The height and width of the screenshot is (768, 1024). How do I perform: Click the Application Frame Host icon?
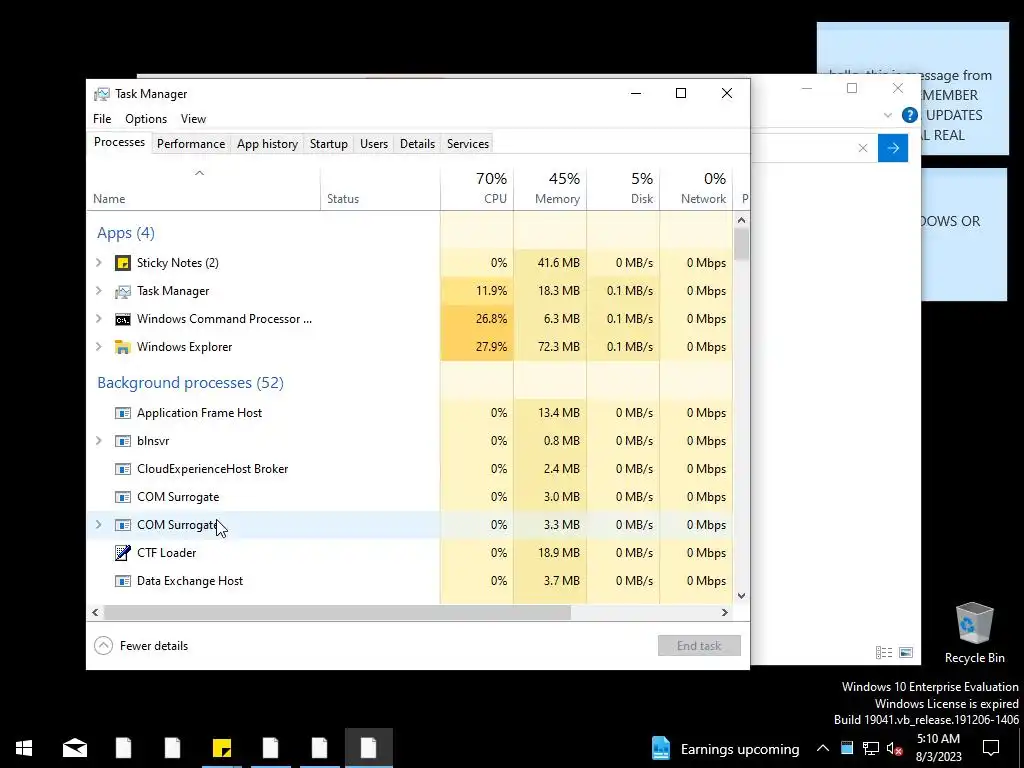click(123, 413)
